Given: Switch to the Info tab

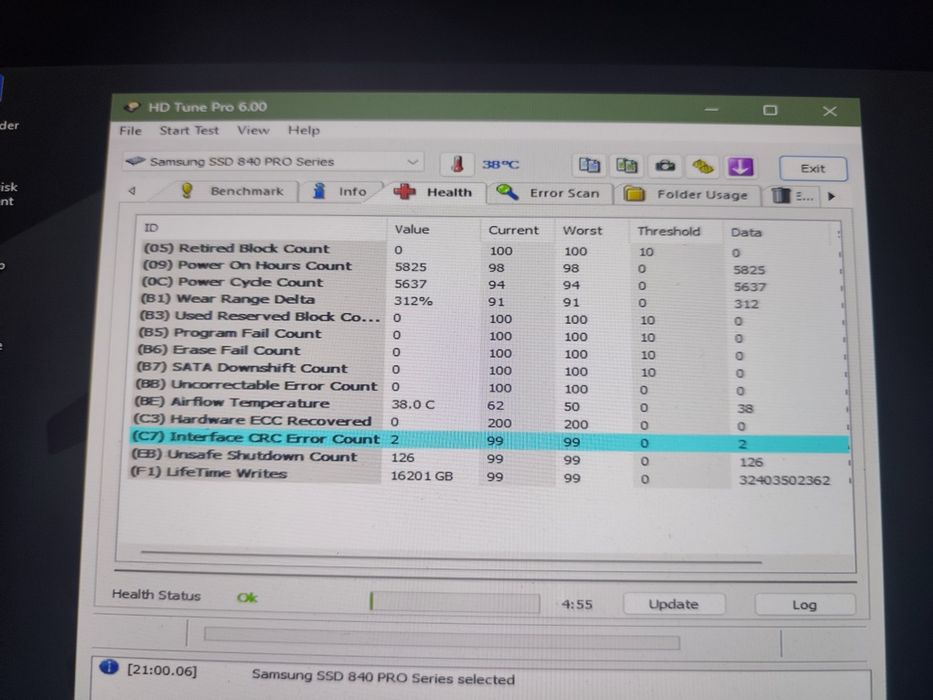Looking at the screenshot, I should coord(340,192).
